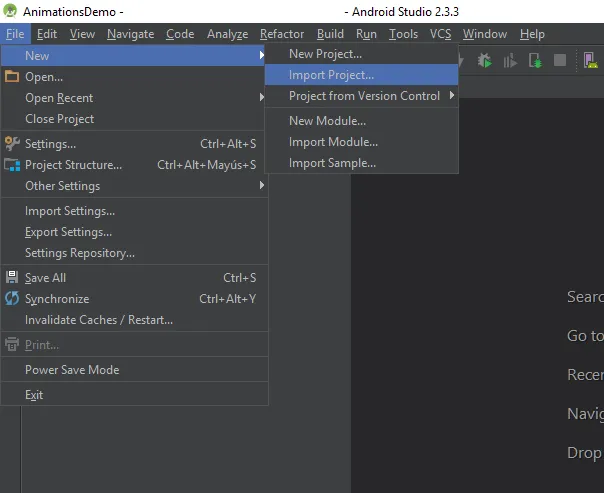The image size is (604, 493).
Task: Choose Close Project
Action: (x=134, y=119)
